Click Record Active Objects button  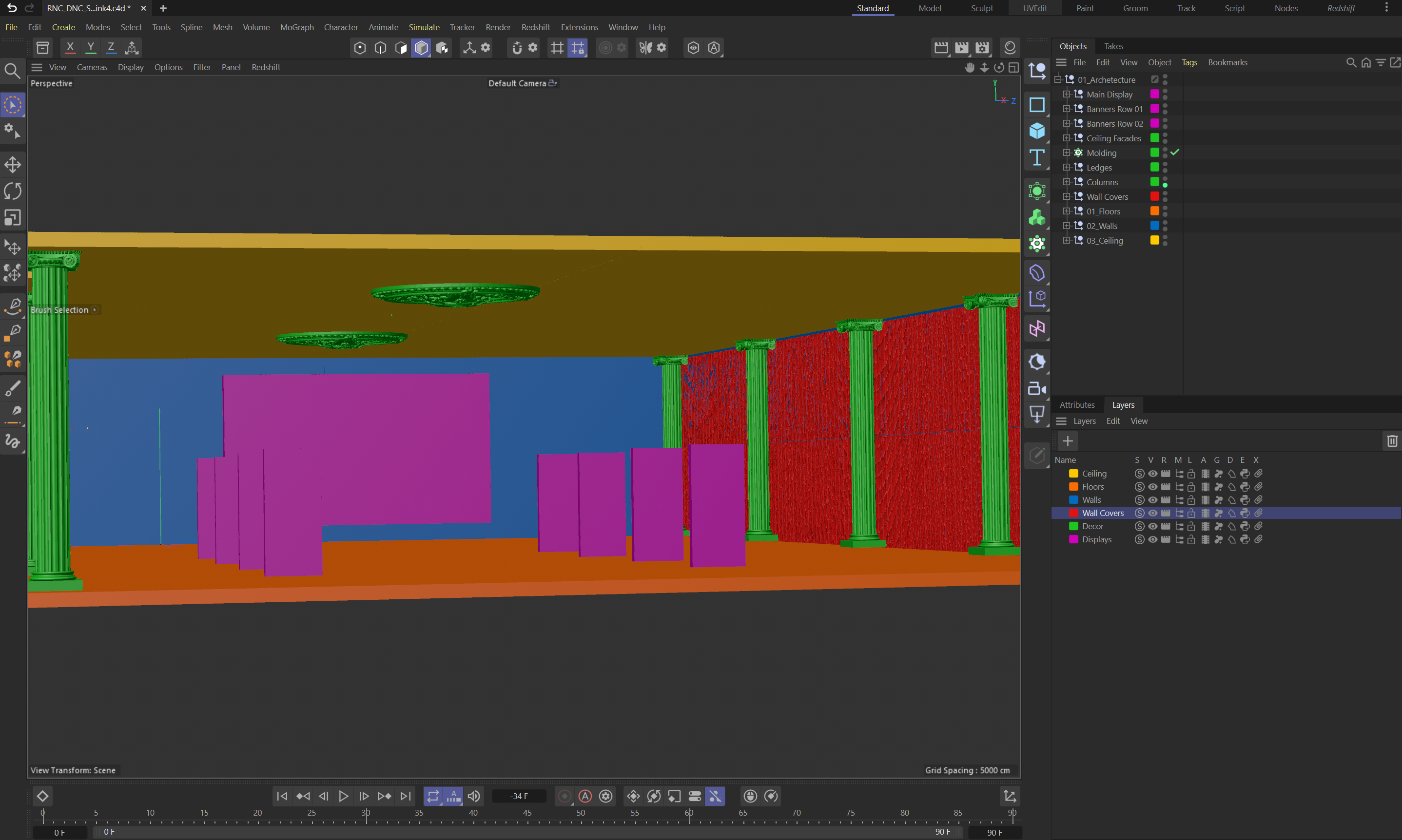[x=565, y=797]
